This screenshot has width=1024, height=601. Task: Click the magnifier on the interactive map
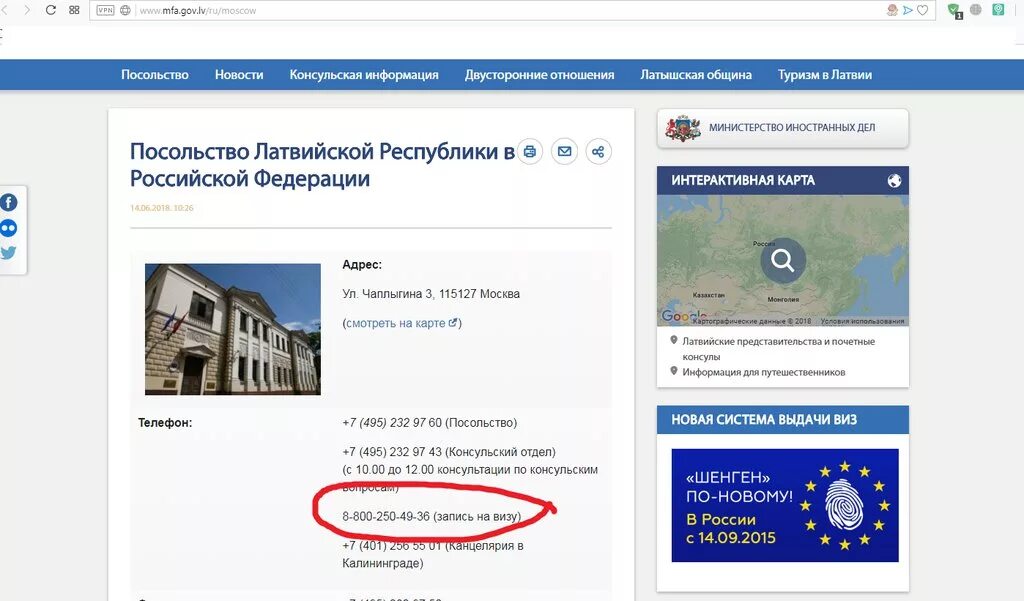click(x=783, y=261)
